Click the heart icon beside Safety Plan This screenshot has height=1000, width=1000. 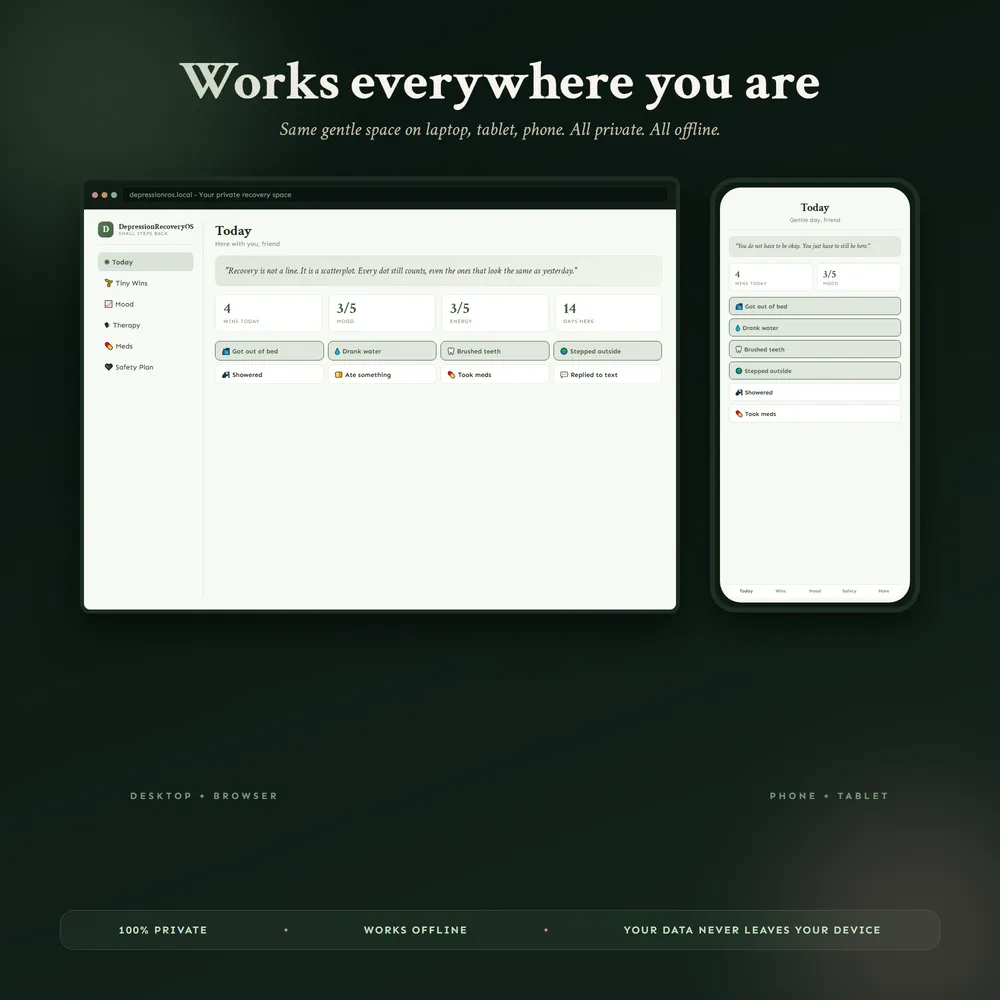click(108, 367)
